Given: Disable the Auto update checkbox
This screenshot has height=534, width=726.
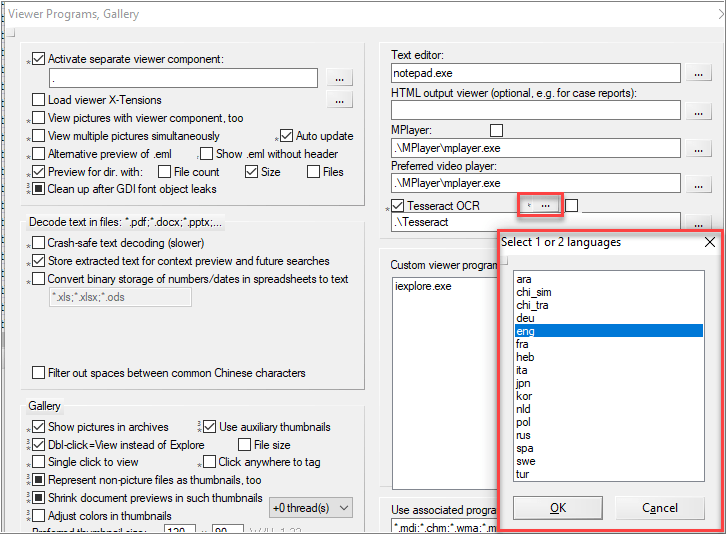Looking at the screenshot, I should (287, 136).
